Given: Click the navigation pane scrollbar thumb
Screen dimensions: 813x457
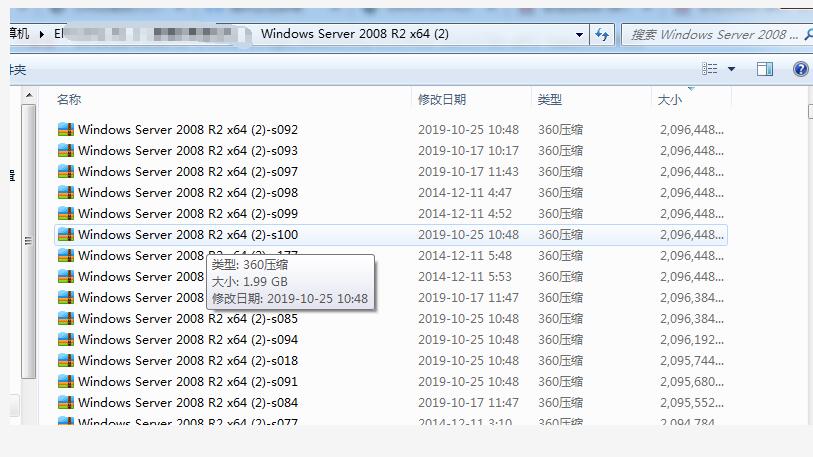Looking at the screenshot, I should 29,241.
